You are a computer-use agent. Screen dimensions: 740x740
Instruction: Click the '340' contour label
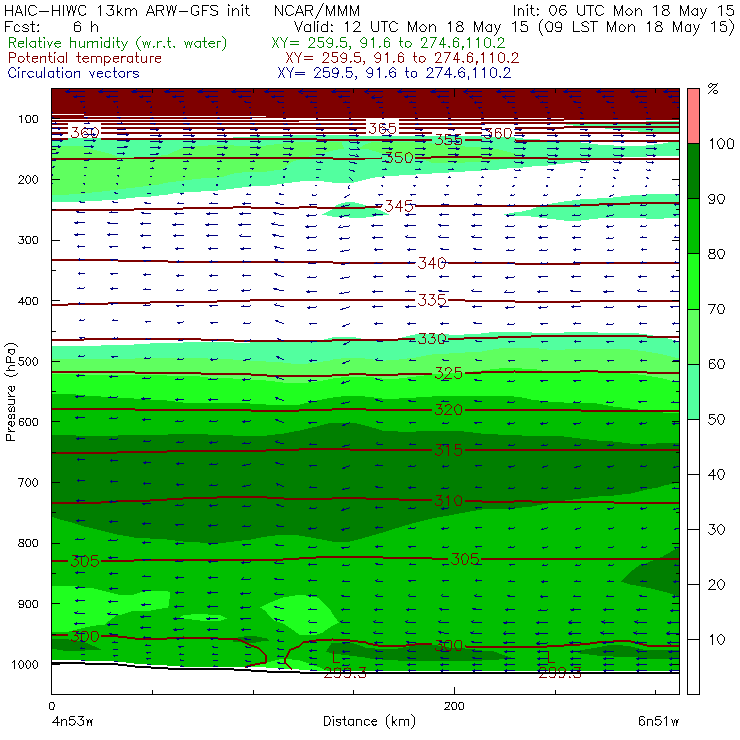tap(432, 263)
